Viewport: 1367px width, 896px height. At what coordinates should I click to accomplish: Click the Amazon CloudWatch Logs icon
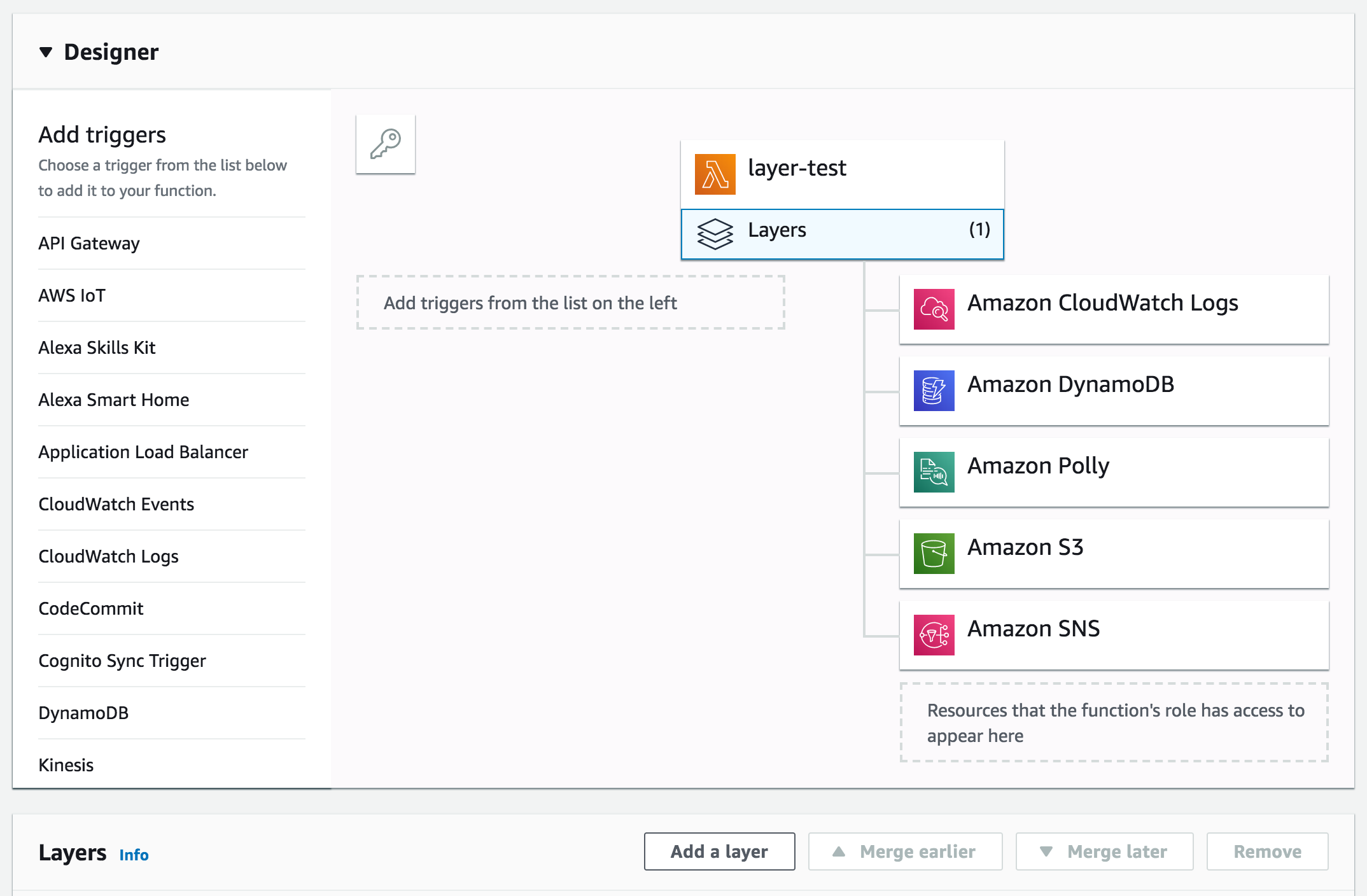934,309
